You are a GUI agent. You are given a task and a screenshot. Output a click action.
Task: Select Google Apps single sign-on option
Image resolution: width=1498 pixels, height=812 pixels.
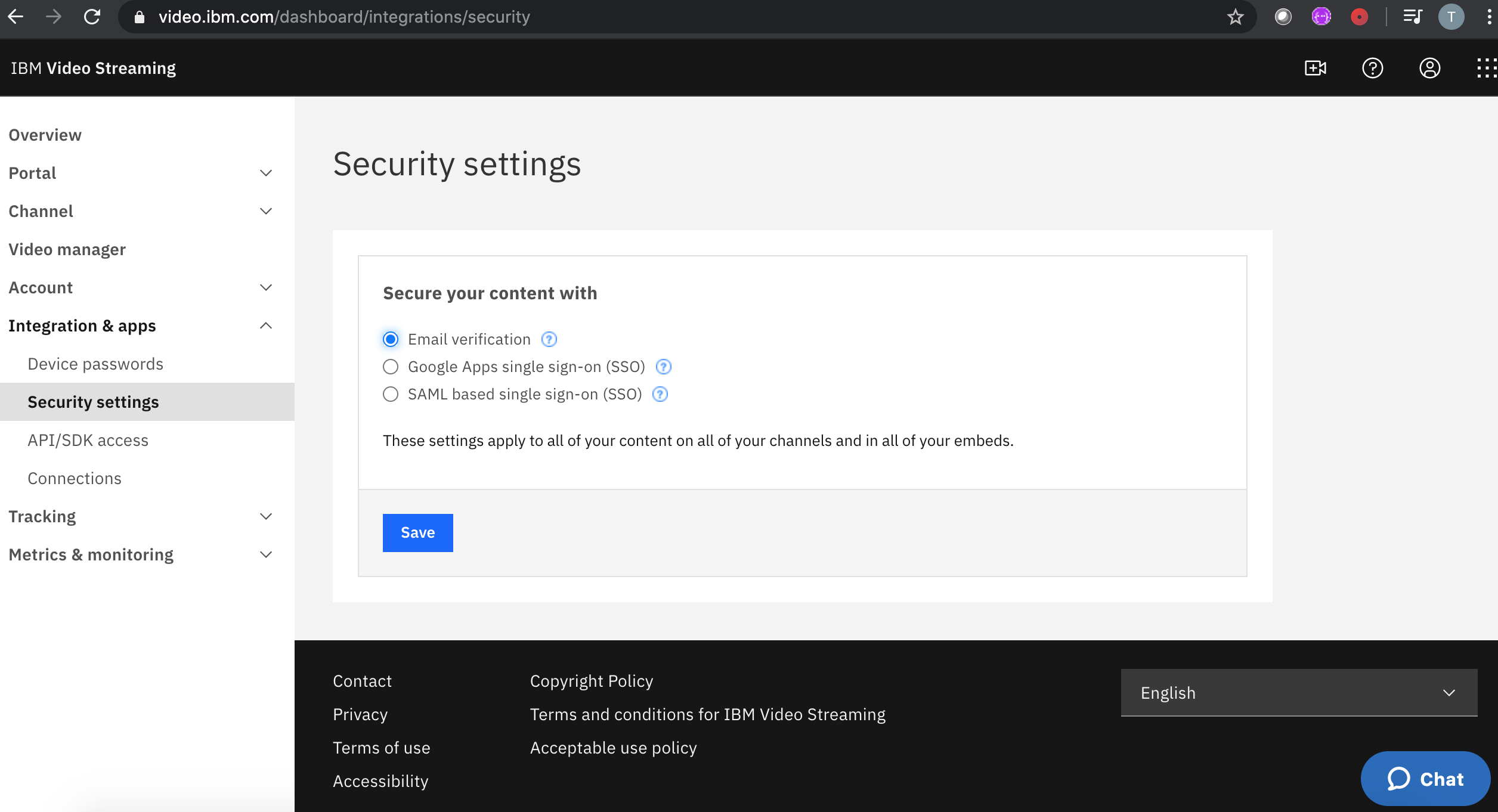[x=391, y=367]
